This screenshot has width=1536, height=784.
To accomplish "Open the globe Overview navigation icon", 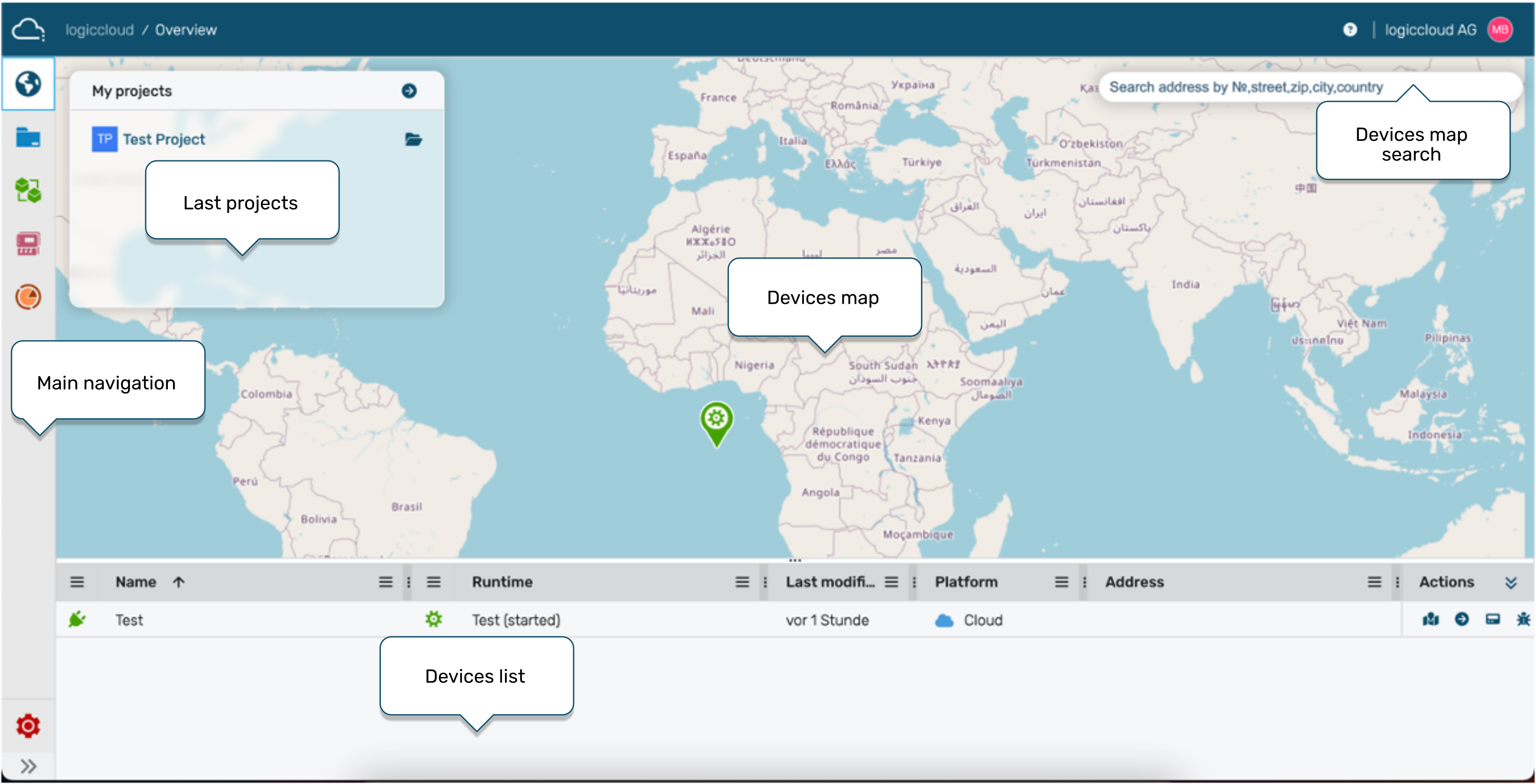I will point(28,83).
